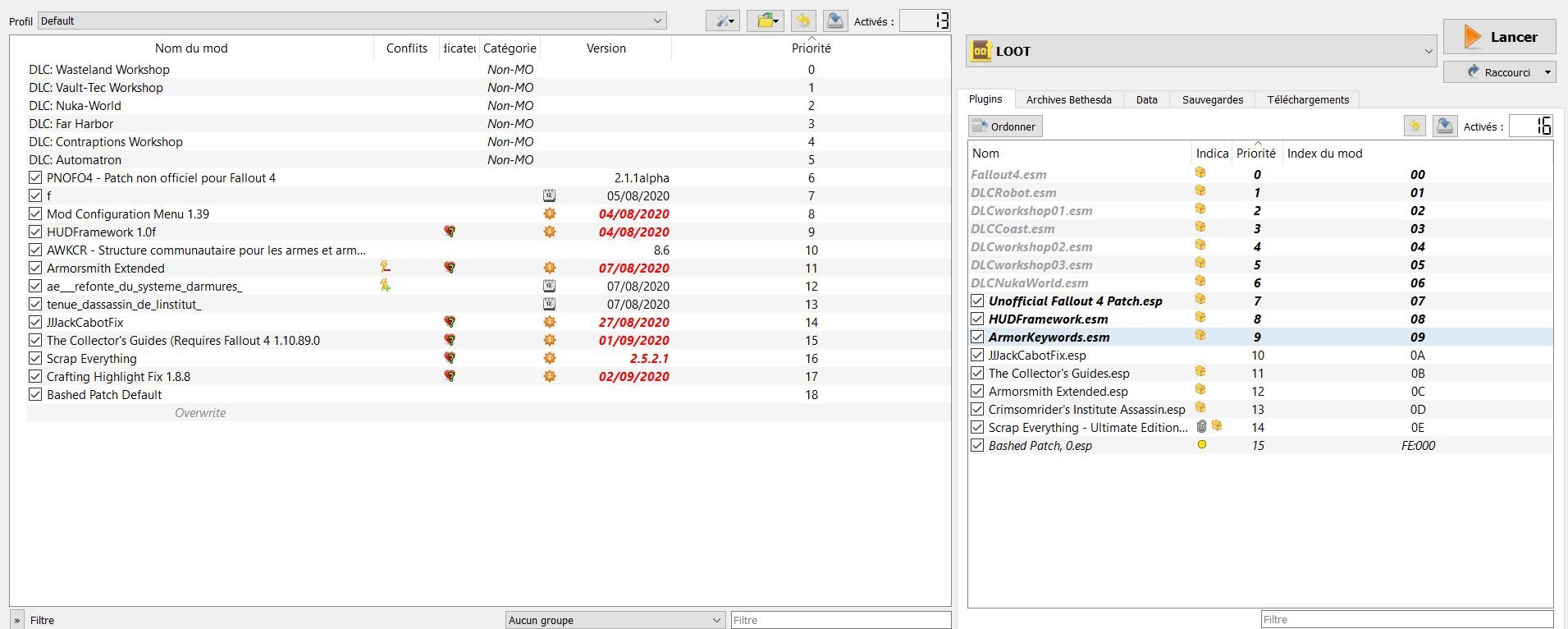Uncheck Crimsomrider's Institute Assassin.esp plugin
The image size is (1568, 629).
point(977,409)
